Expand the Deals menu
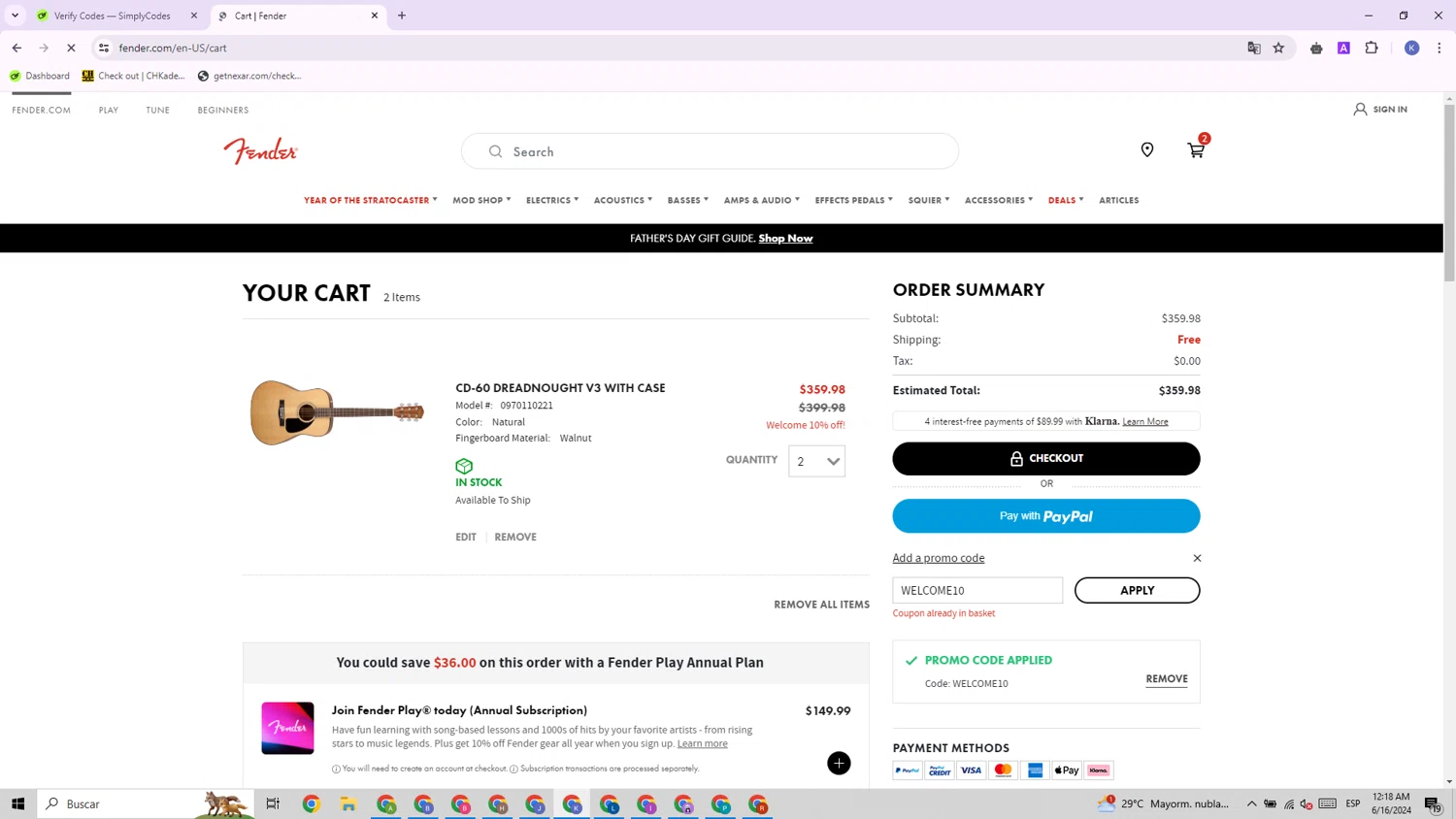The height and width of the screenshot is (819, 1456). [1066, 200]
